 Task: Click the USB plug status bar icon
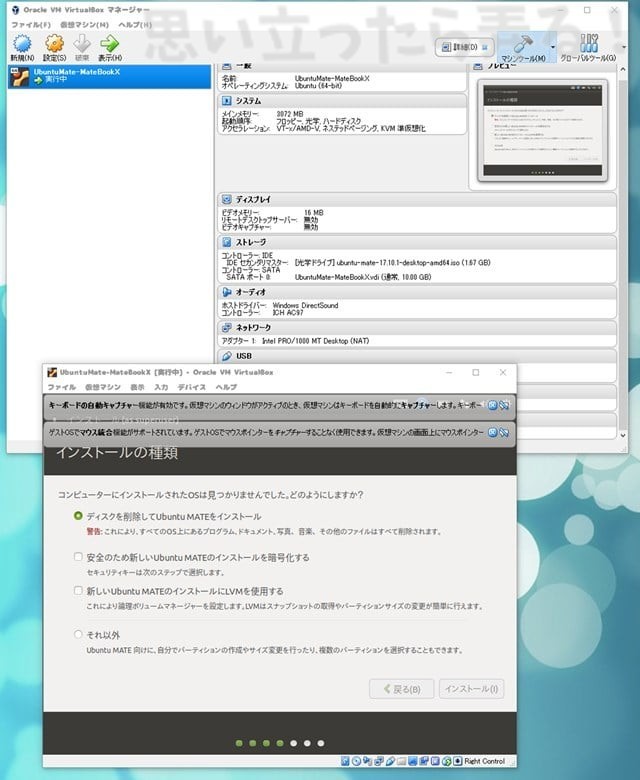pos(390,761)
